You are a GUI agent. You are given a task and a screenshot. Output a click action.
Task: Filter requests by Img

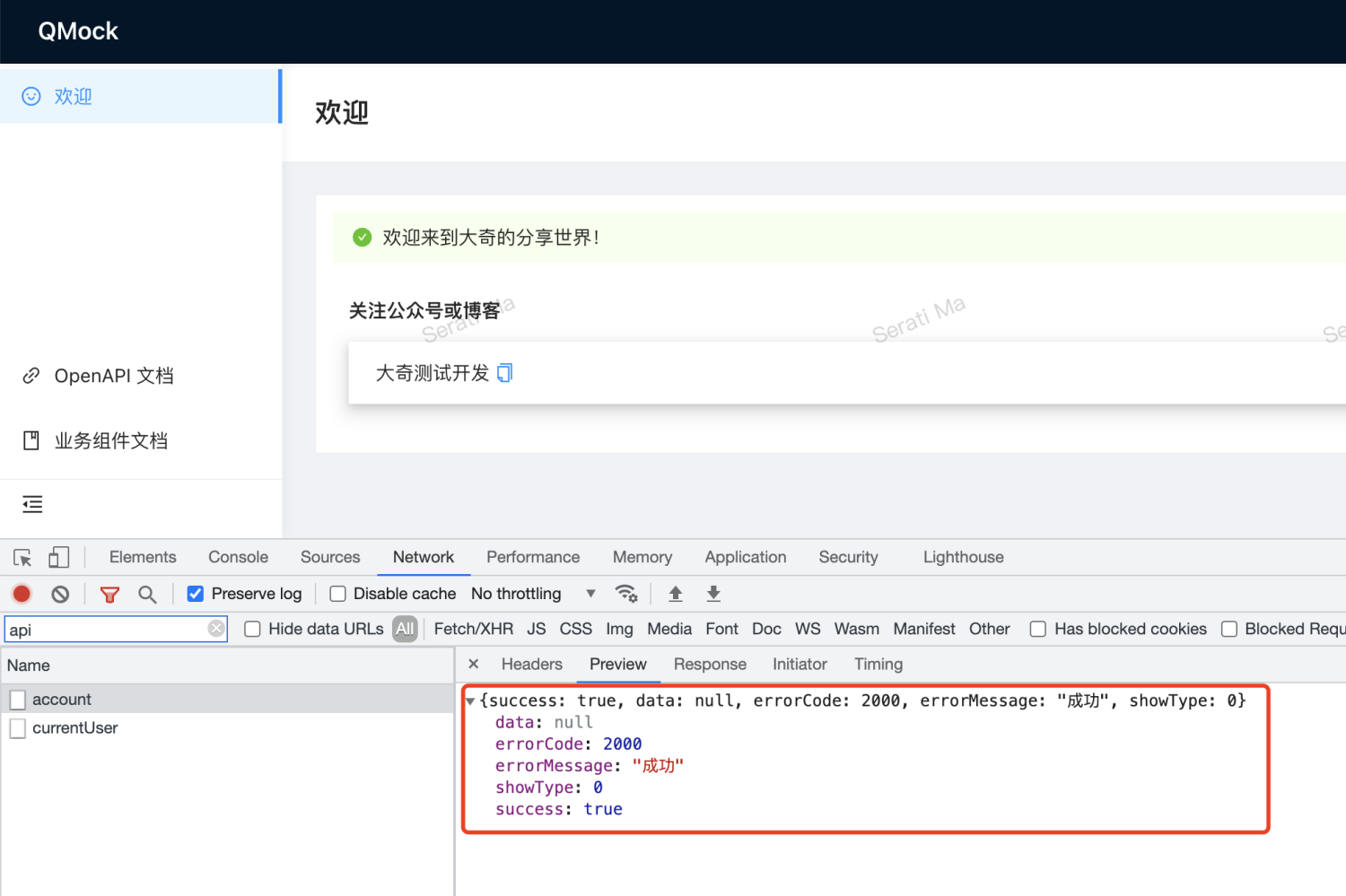(619, 629)
